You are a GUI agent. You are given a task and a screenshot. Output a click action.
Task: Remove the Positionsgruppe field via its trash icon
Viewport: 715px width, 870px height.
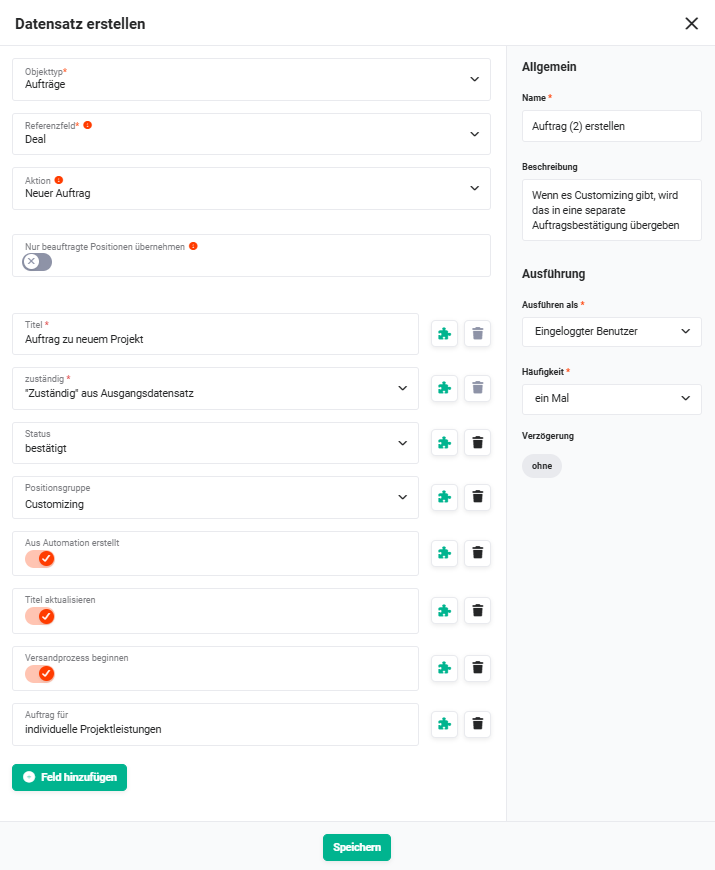point(478,497)
